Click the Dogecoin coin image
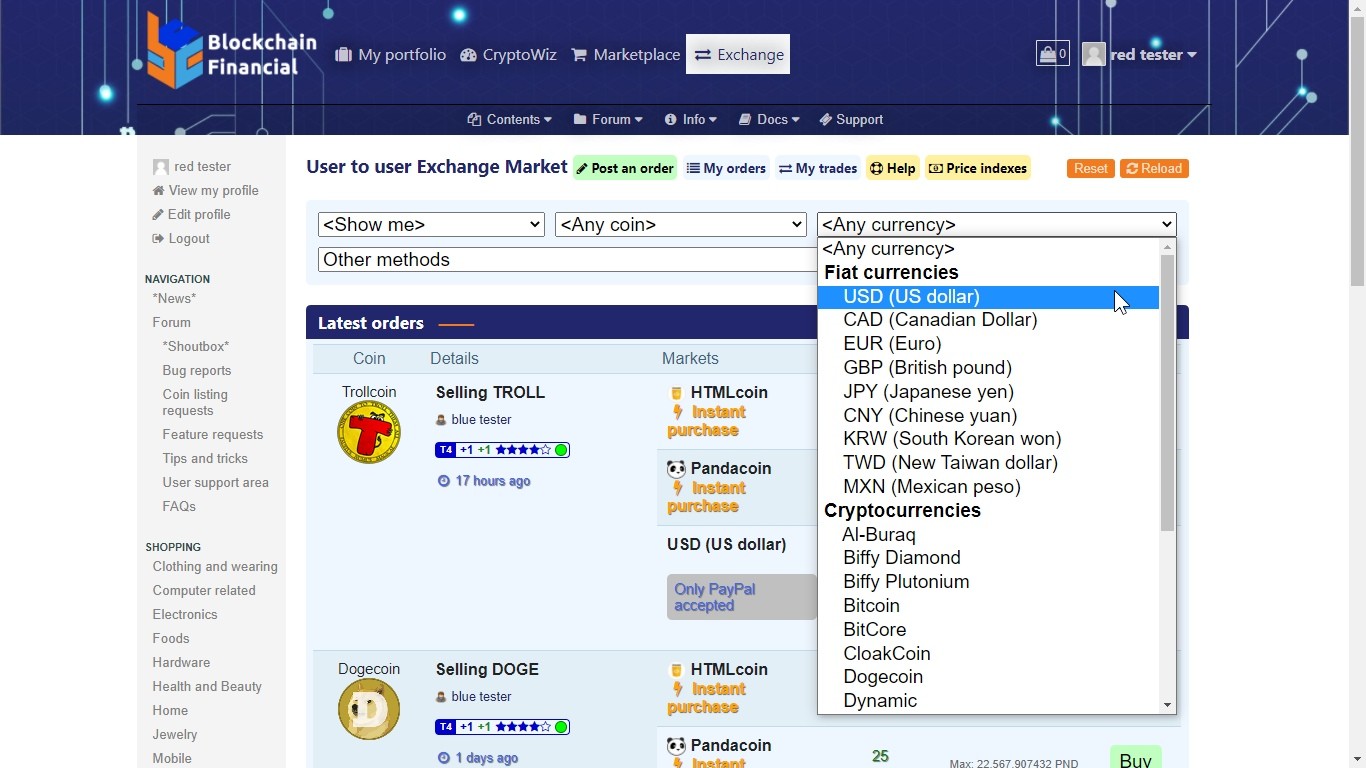The width and height of the screenshot is (1366, 768). coord(369,709)
